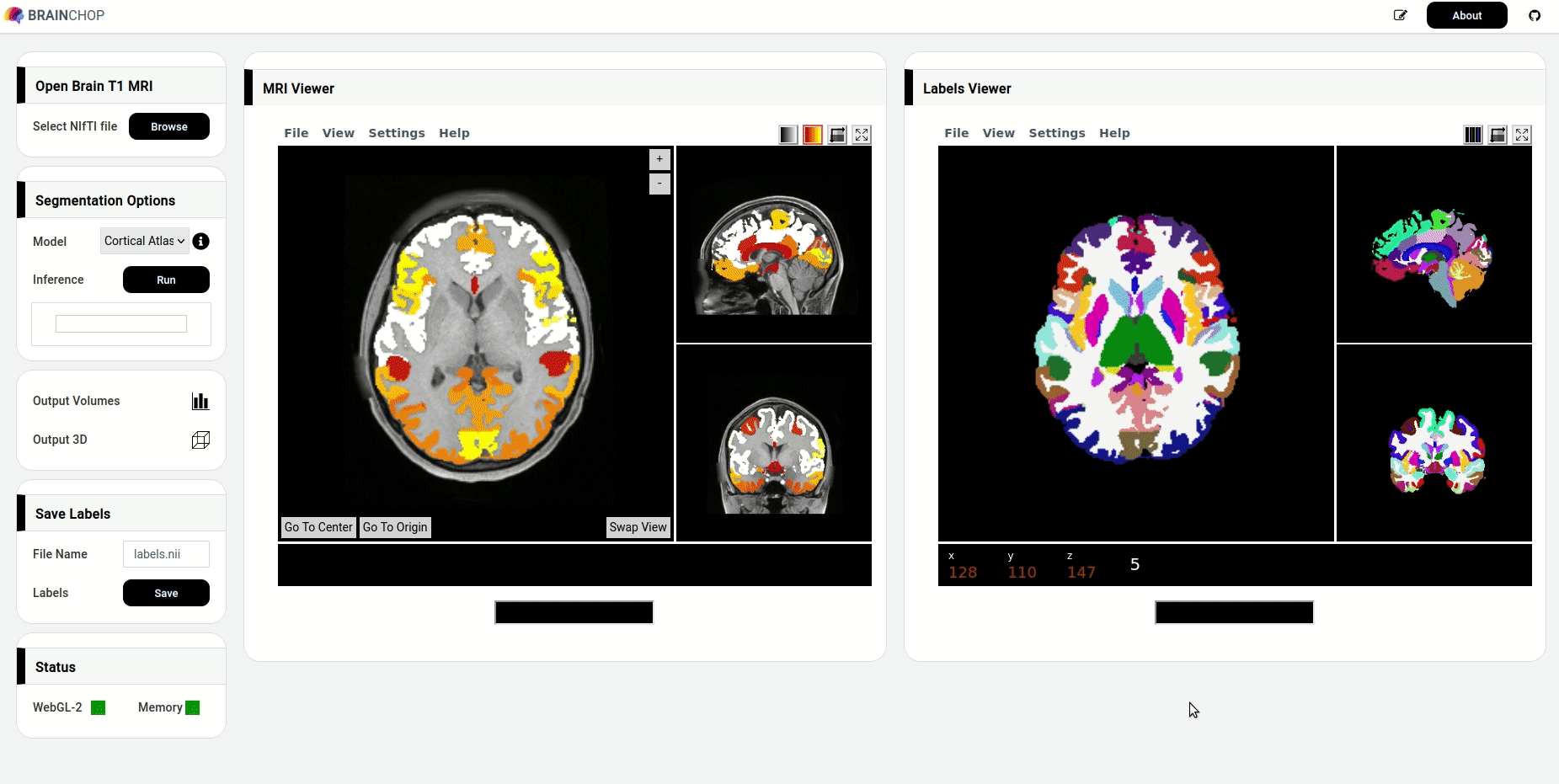
Task: Select the red-yellow overlay layer icon
Action: [812, 135]
